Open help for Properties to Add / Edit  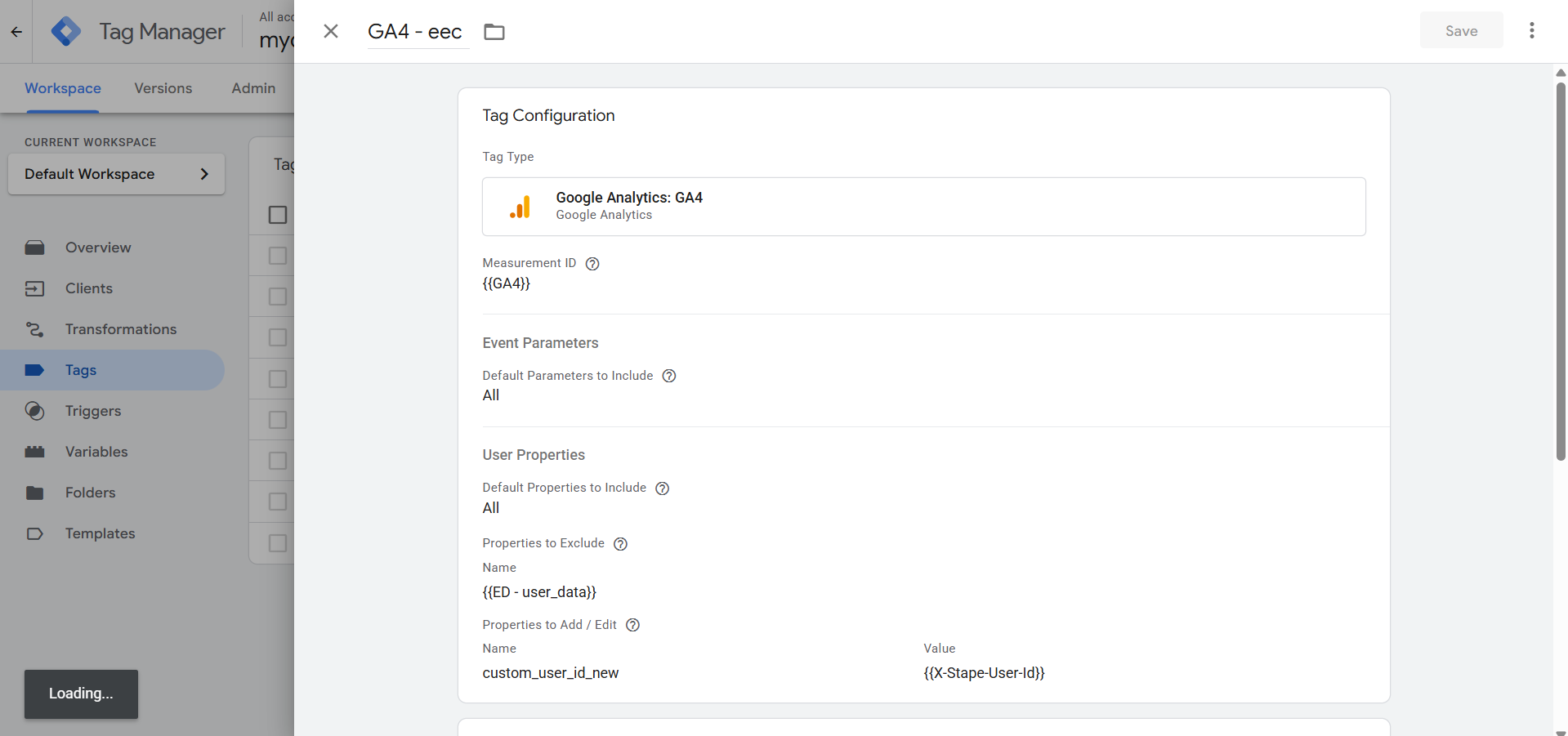tap(632, 625)
